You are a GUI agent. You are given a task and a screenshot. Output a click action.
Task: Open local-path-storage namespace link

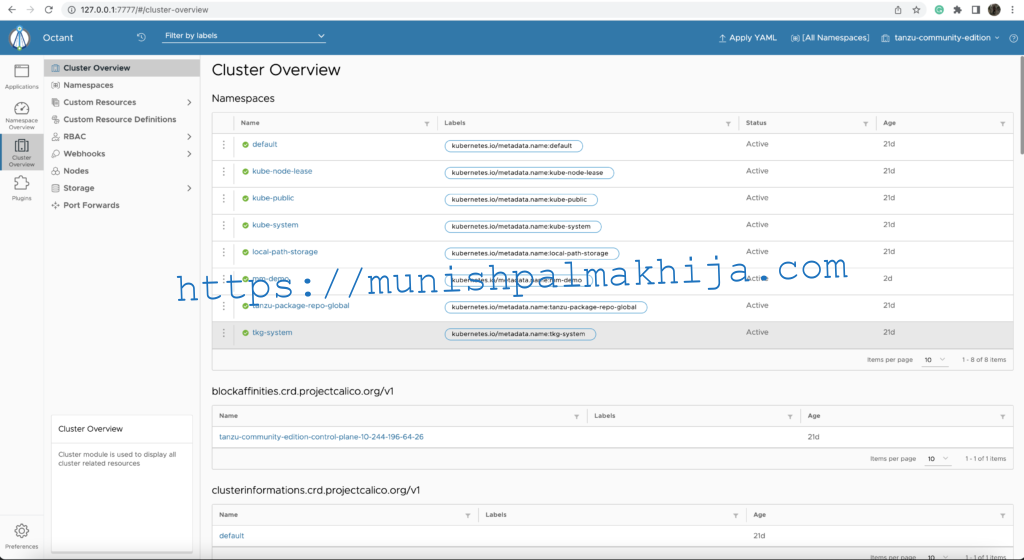[x=285, y=251]
